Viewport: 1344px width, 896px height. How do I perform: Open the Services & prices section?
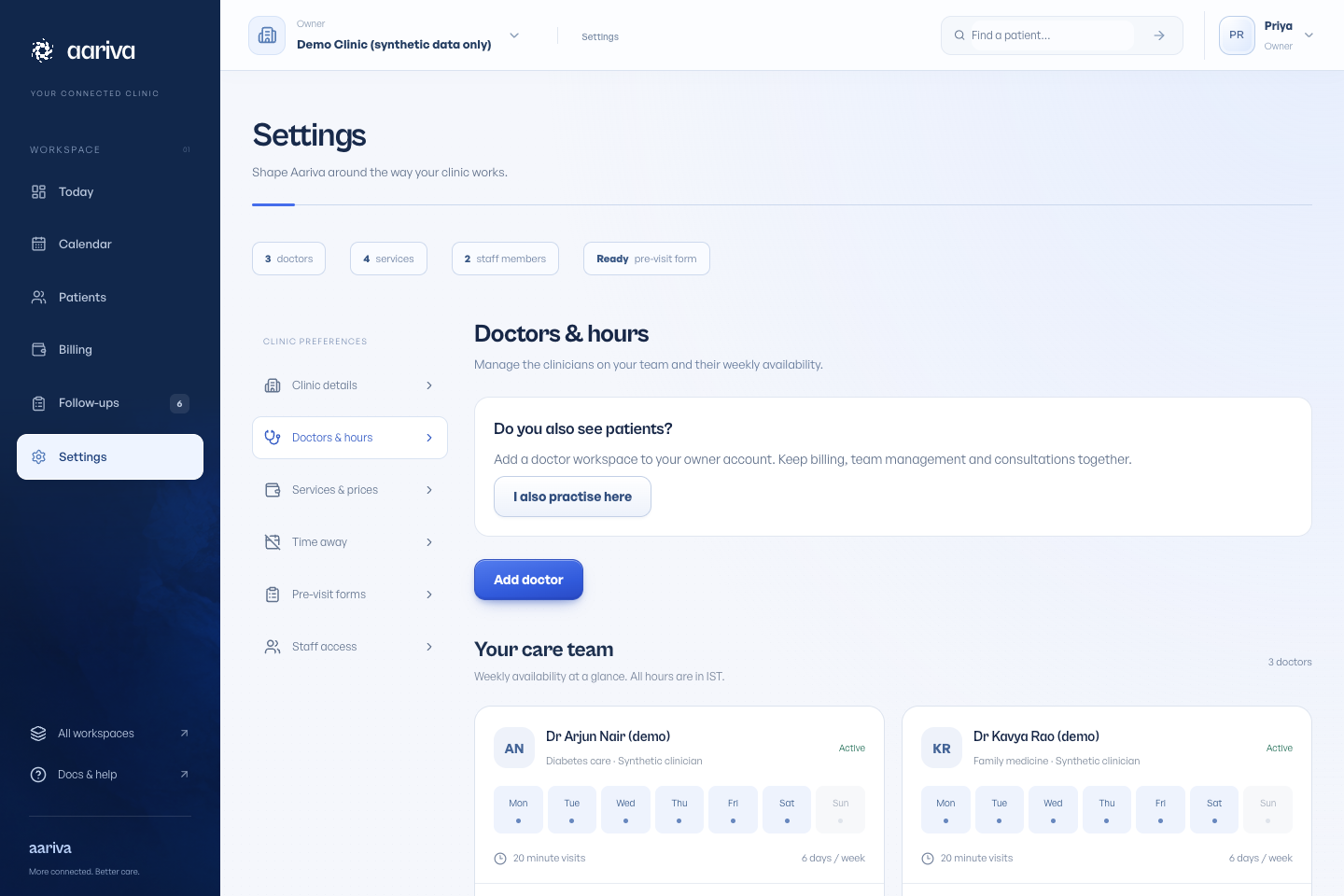coord(350,490)
